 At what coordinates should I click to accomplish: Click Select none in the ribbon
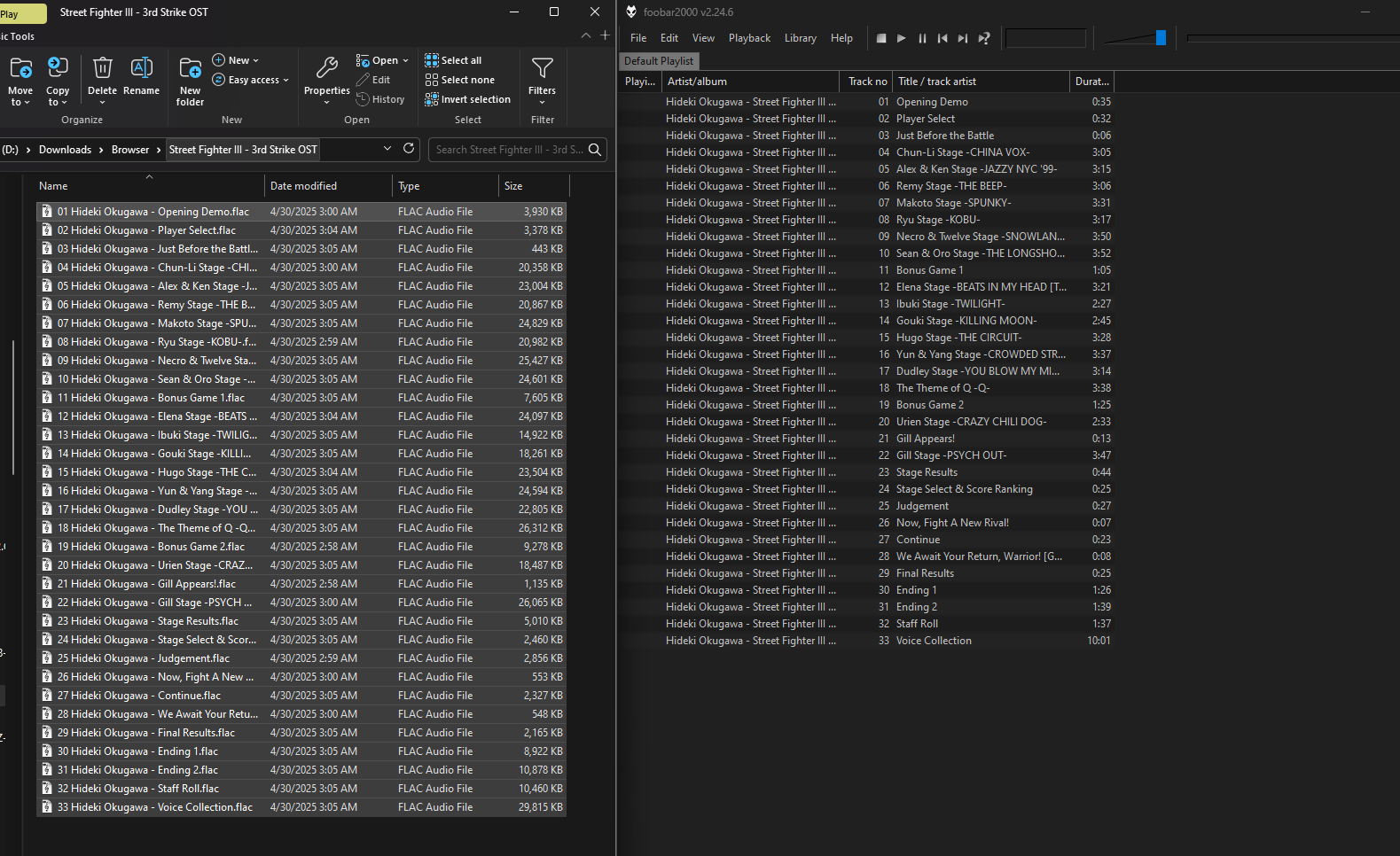tap(459, 80)
